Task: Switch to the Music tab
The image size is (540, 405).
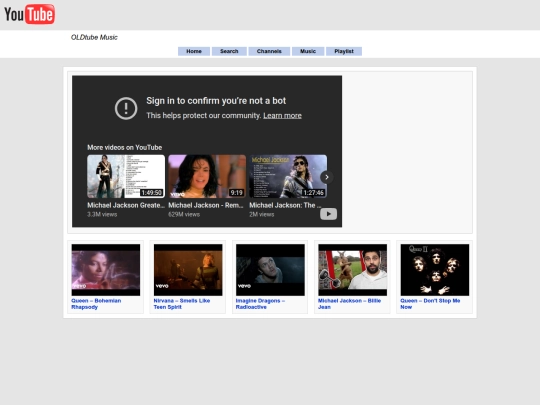Action: coord(308,51)
